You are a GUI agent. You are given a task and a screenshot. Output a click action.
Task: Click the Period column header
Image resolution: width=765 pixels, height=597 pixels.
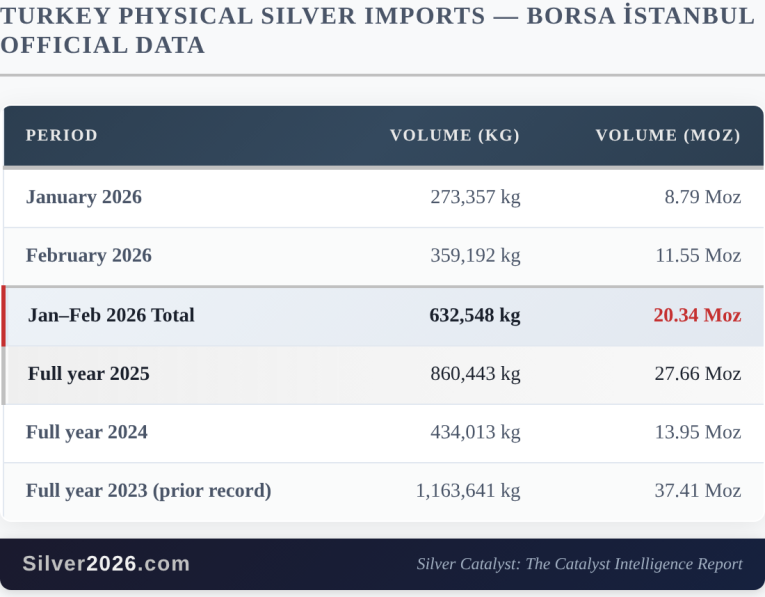[62, 135]
